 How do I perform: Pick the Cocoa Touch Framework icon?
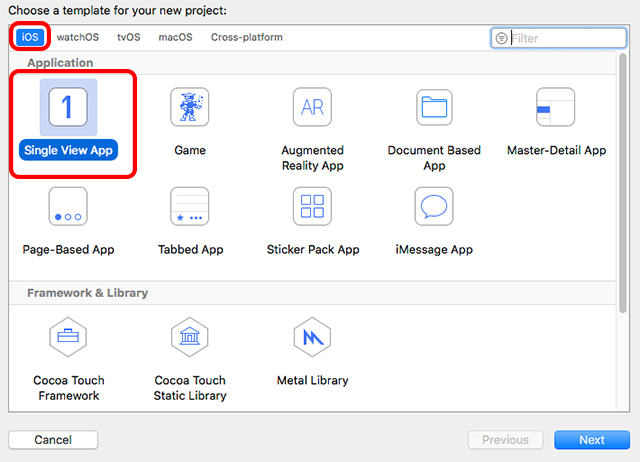[x=68, y=337]
